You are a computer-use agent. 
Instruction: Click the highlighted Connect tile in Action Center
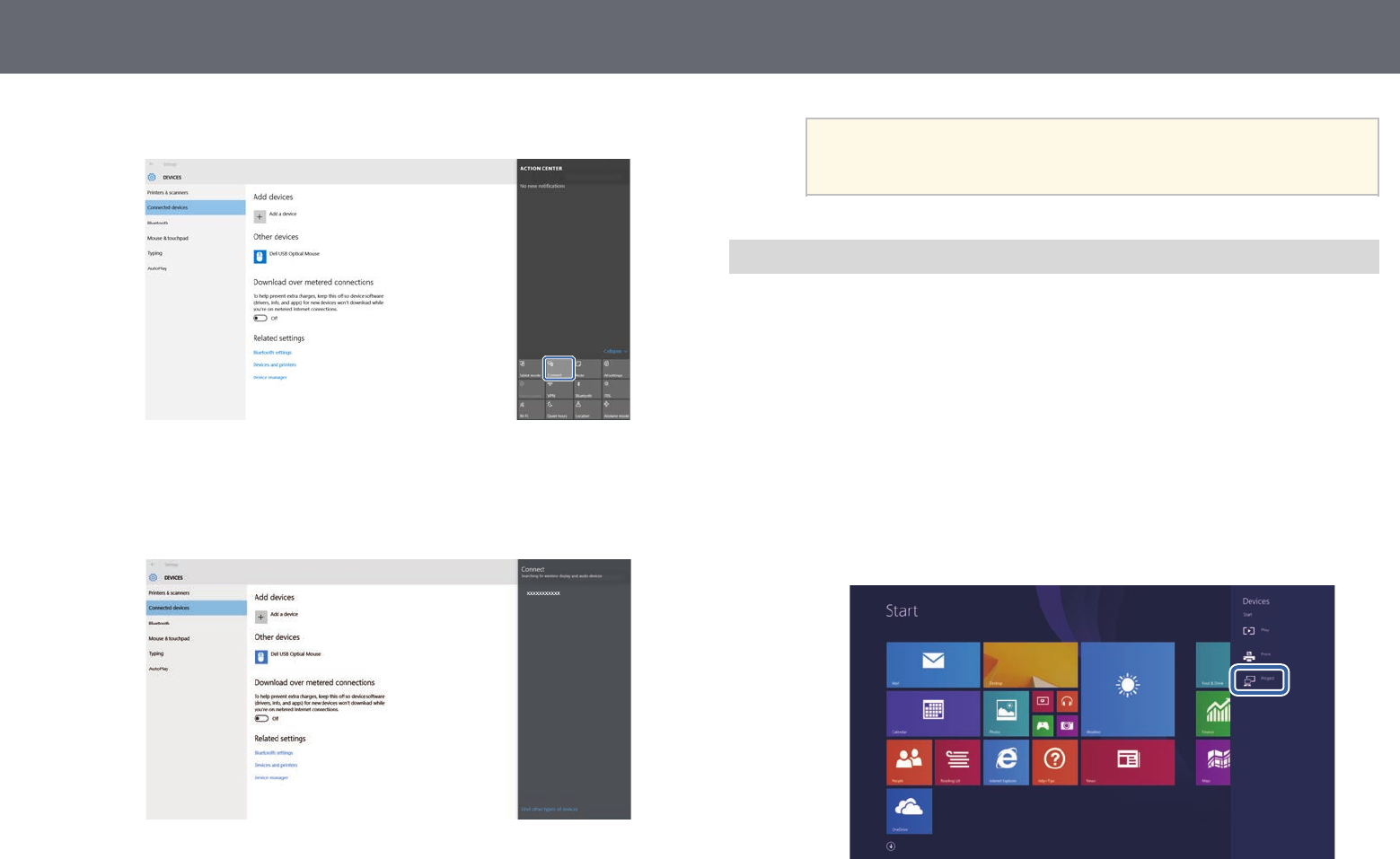tap(558, 368)
